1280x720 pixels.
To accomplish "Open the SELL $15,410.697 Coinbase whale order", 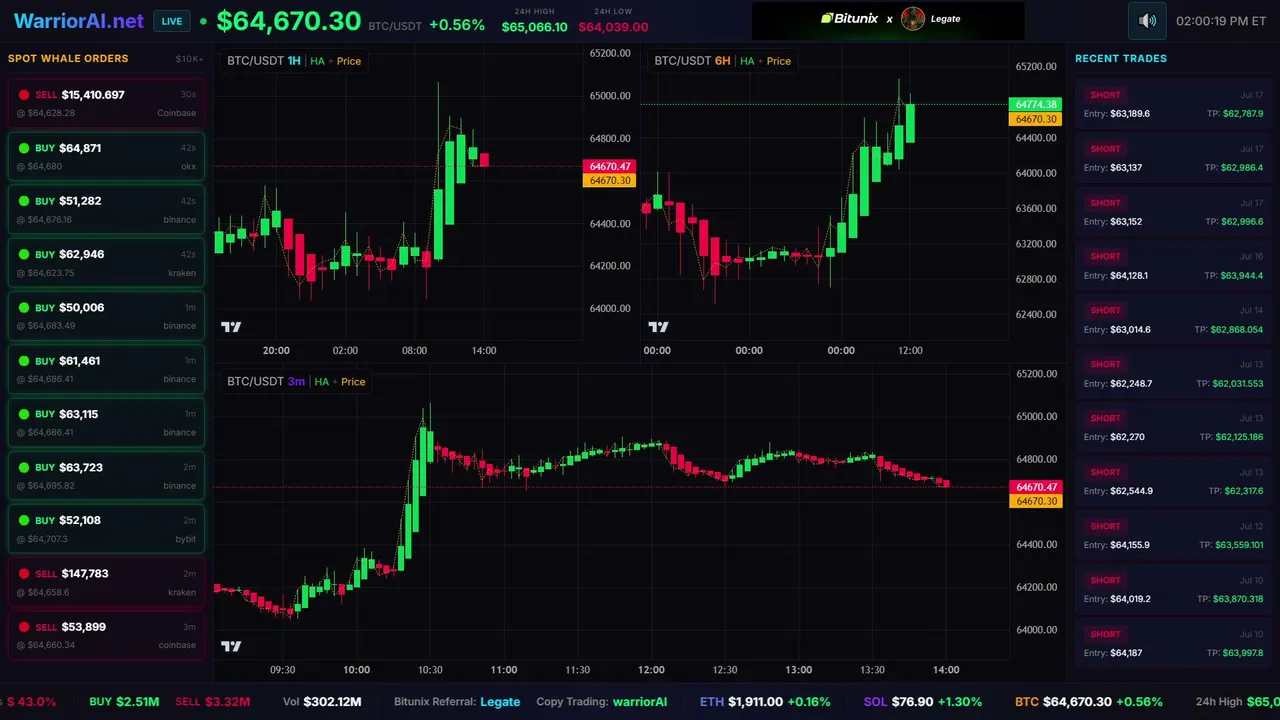I will [106, 103].
